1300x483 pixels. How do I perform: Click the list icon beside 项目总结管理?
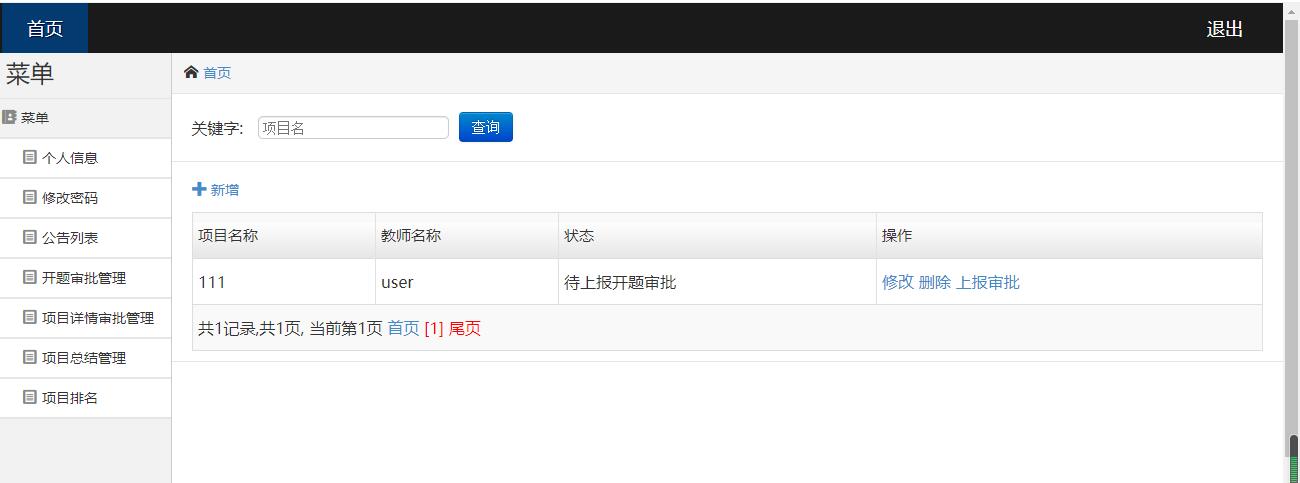pos(30,357)
